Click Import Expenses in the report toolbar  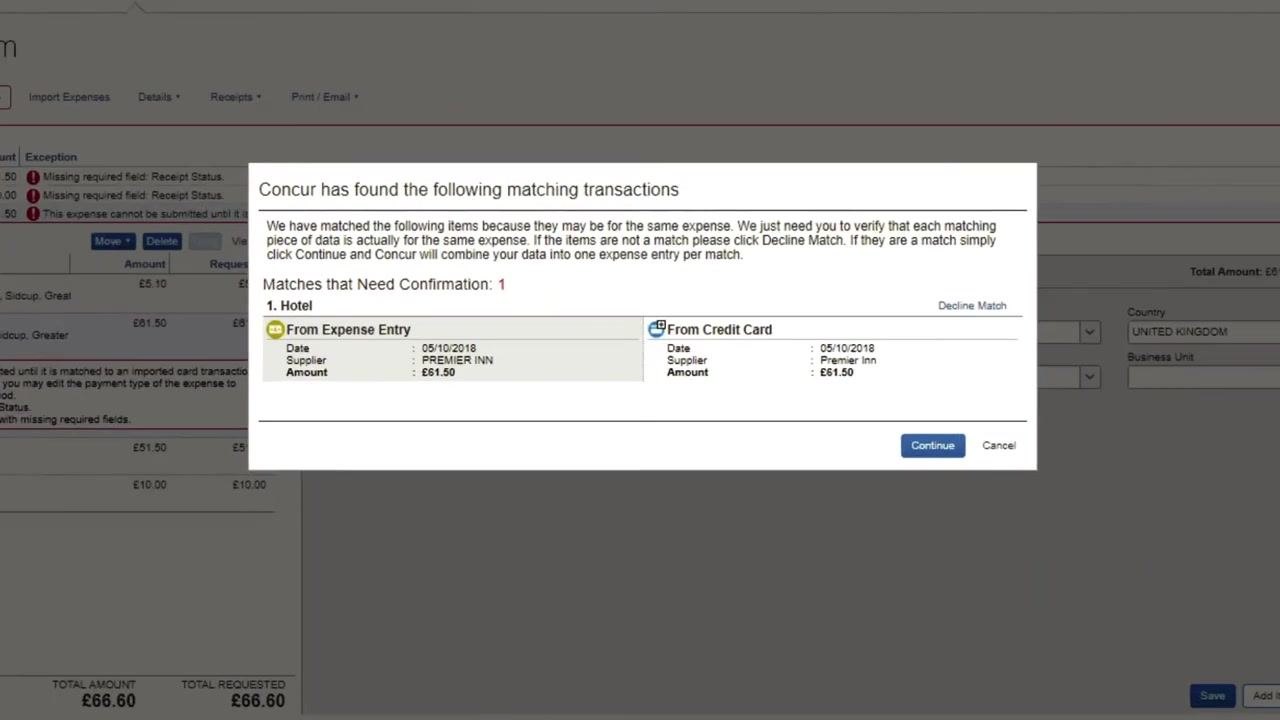(x=69, y=97)
